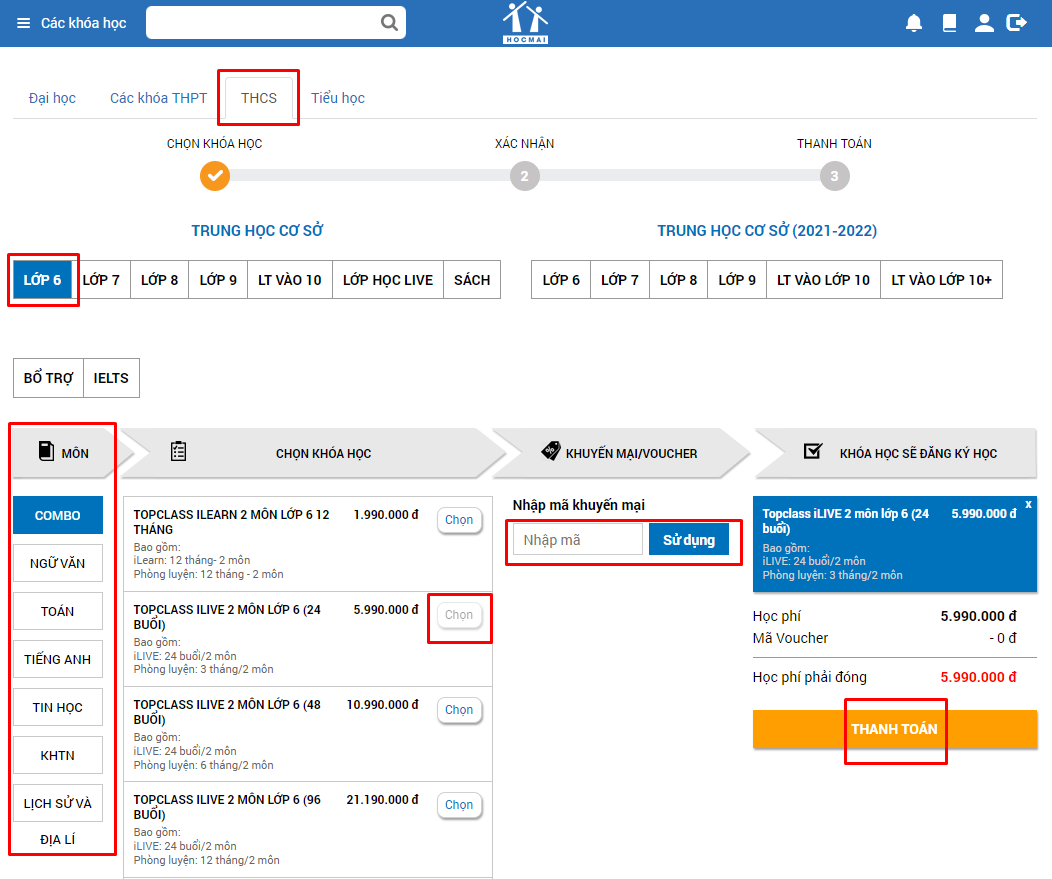Image resolution: width=1052 pixels, height=879 pixels.
Task: Select LT VÀO LỚP 10+ option
Action: [x=941, y=280]
